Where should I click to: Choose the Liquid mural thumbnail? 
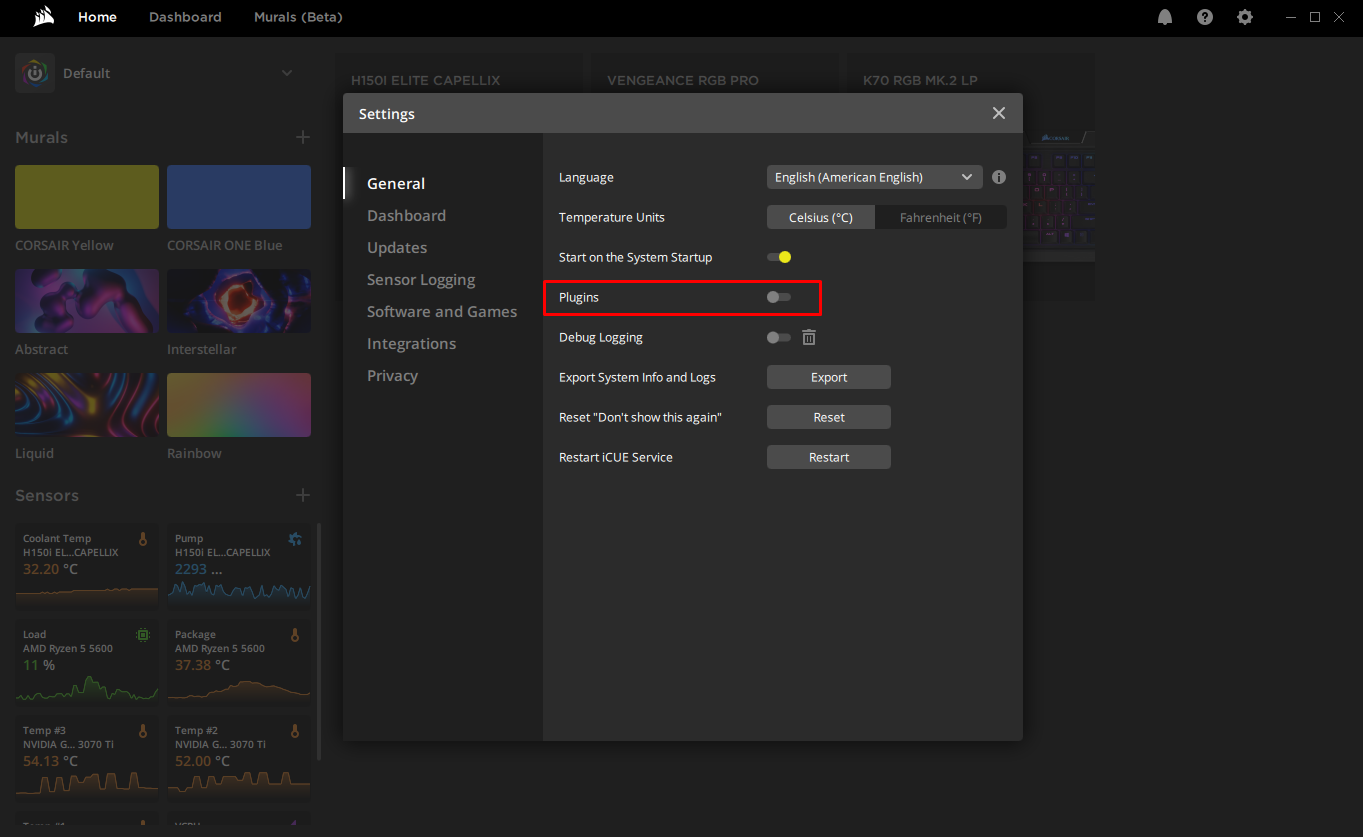click(87, 405)
